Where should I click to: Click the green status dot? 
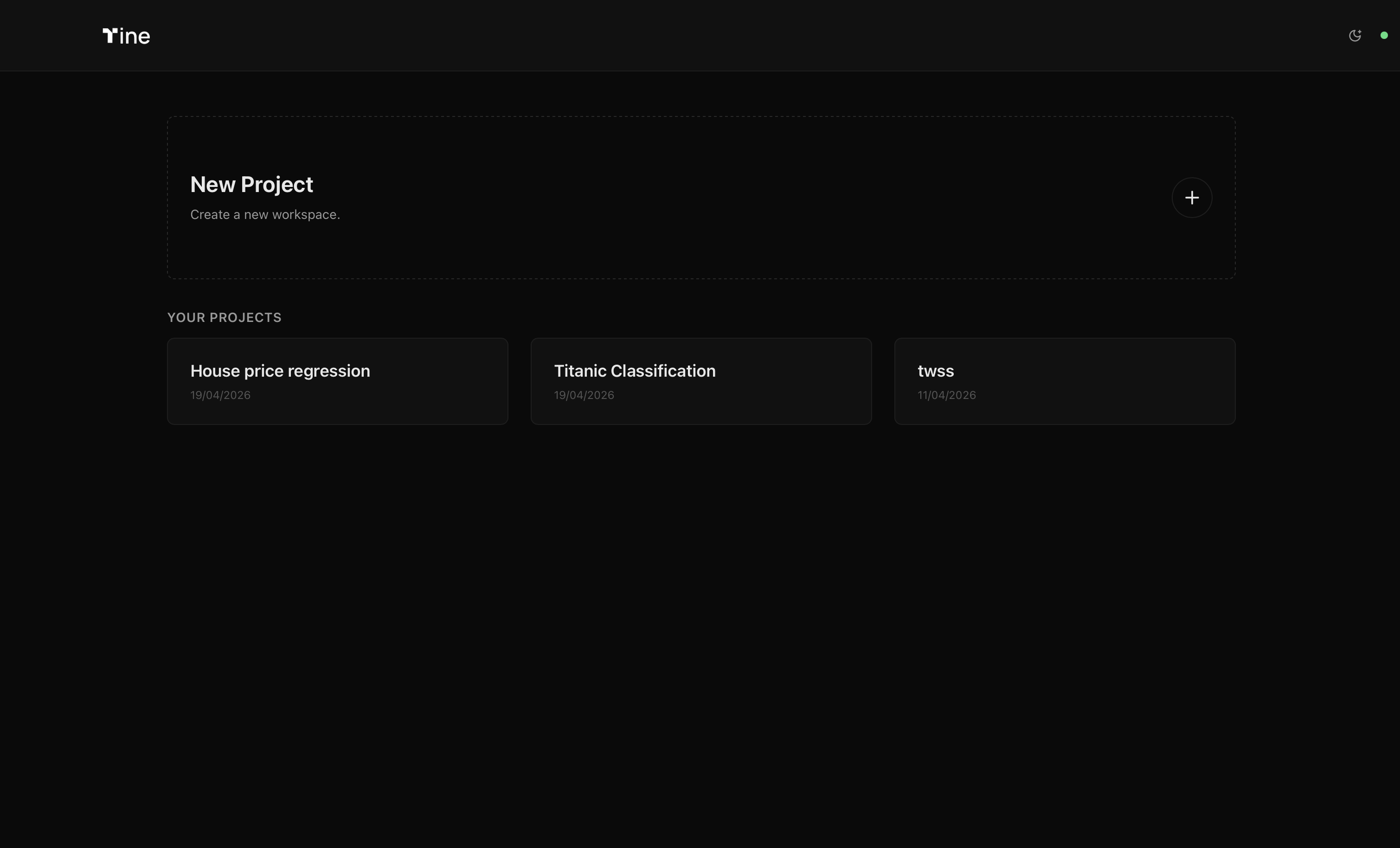[x=1384, y=35]
